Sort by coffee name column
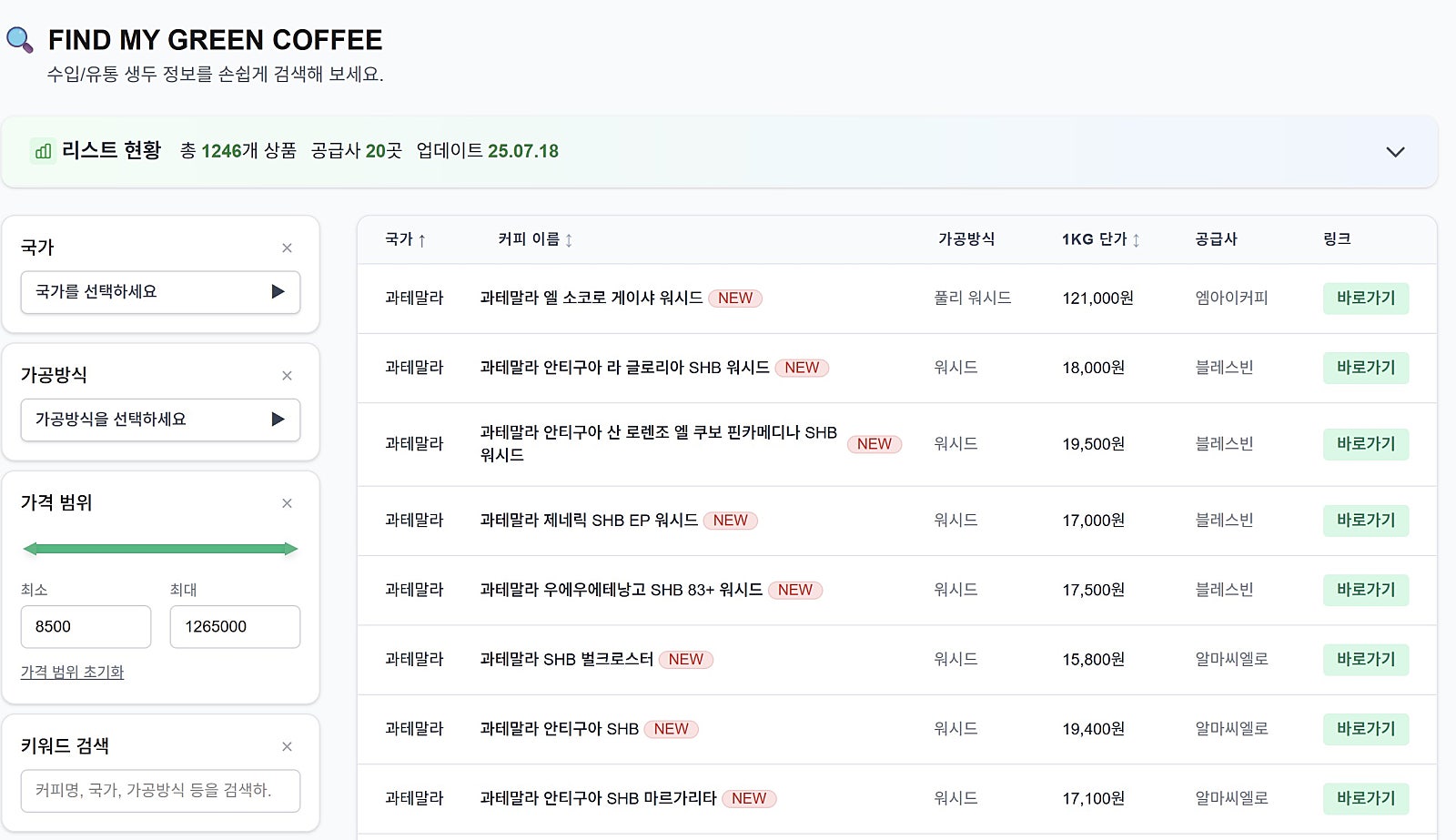This screenshot has width=1456, height=840. 569,240
